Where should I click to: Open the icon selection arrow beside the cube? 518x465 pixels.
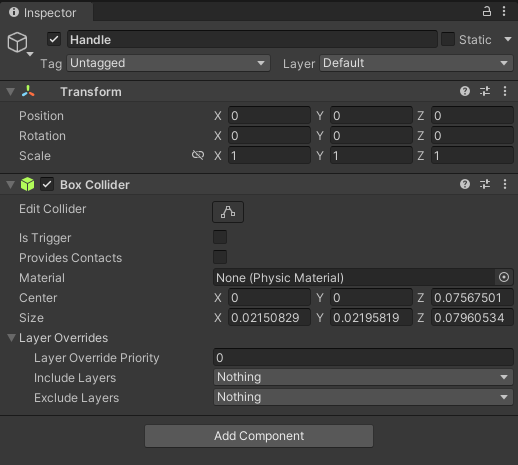30,54
